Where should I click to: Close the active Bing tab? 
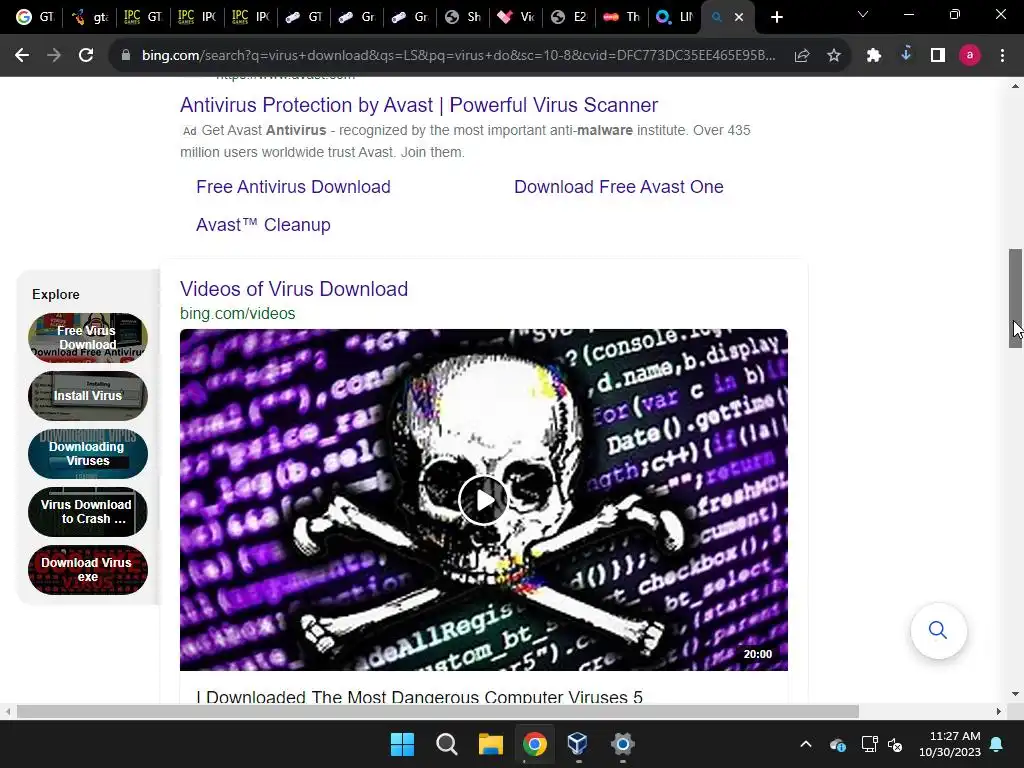click(x=739, y=18)
